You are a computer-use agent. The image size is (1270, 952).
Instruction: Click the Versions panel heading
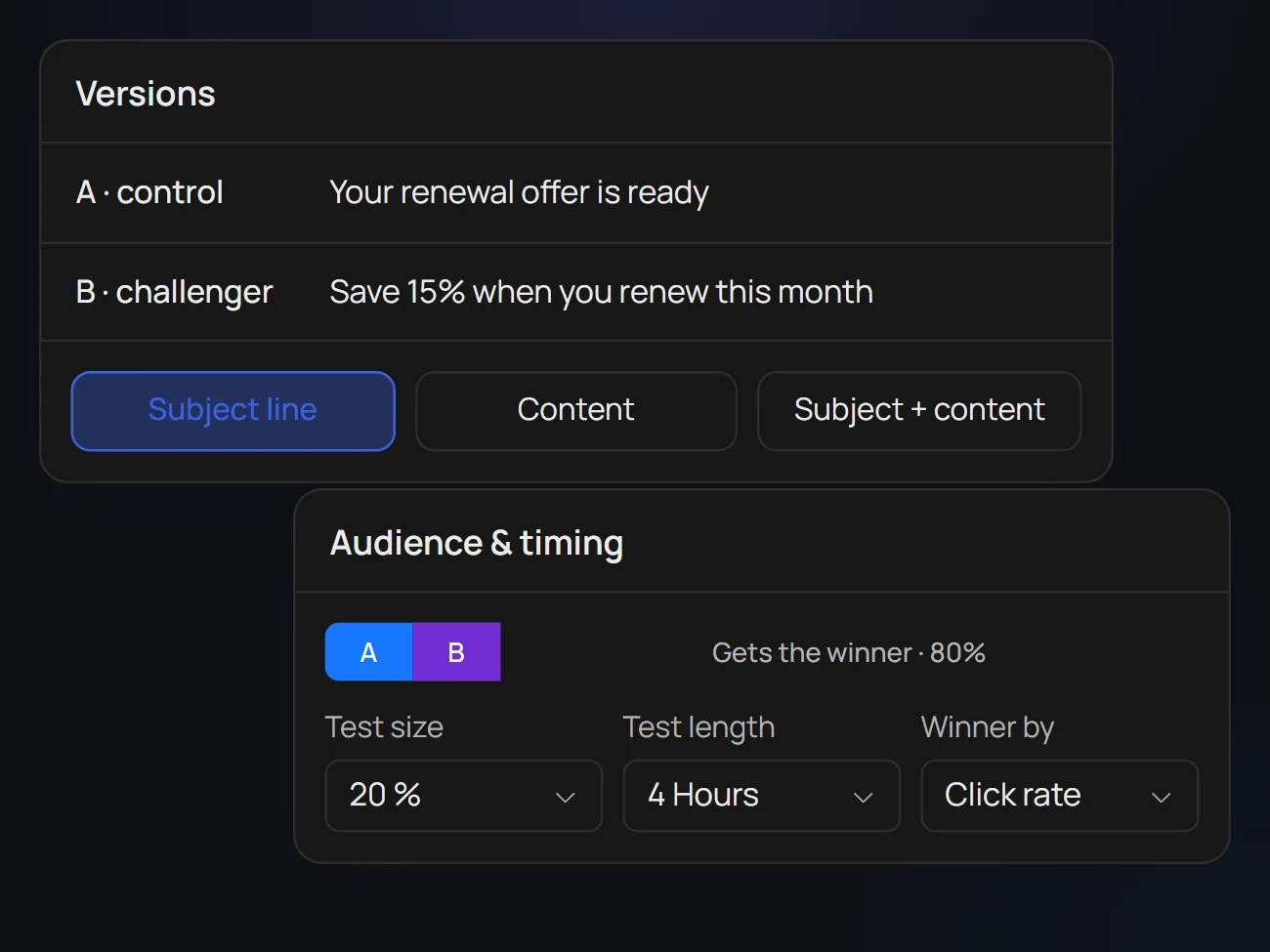pos(146,94)
